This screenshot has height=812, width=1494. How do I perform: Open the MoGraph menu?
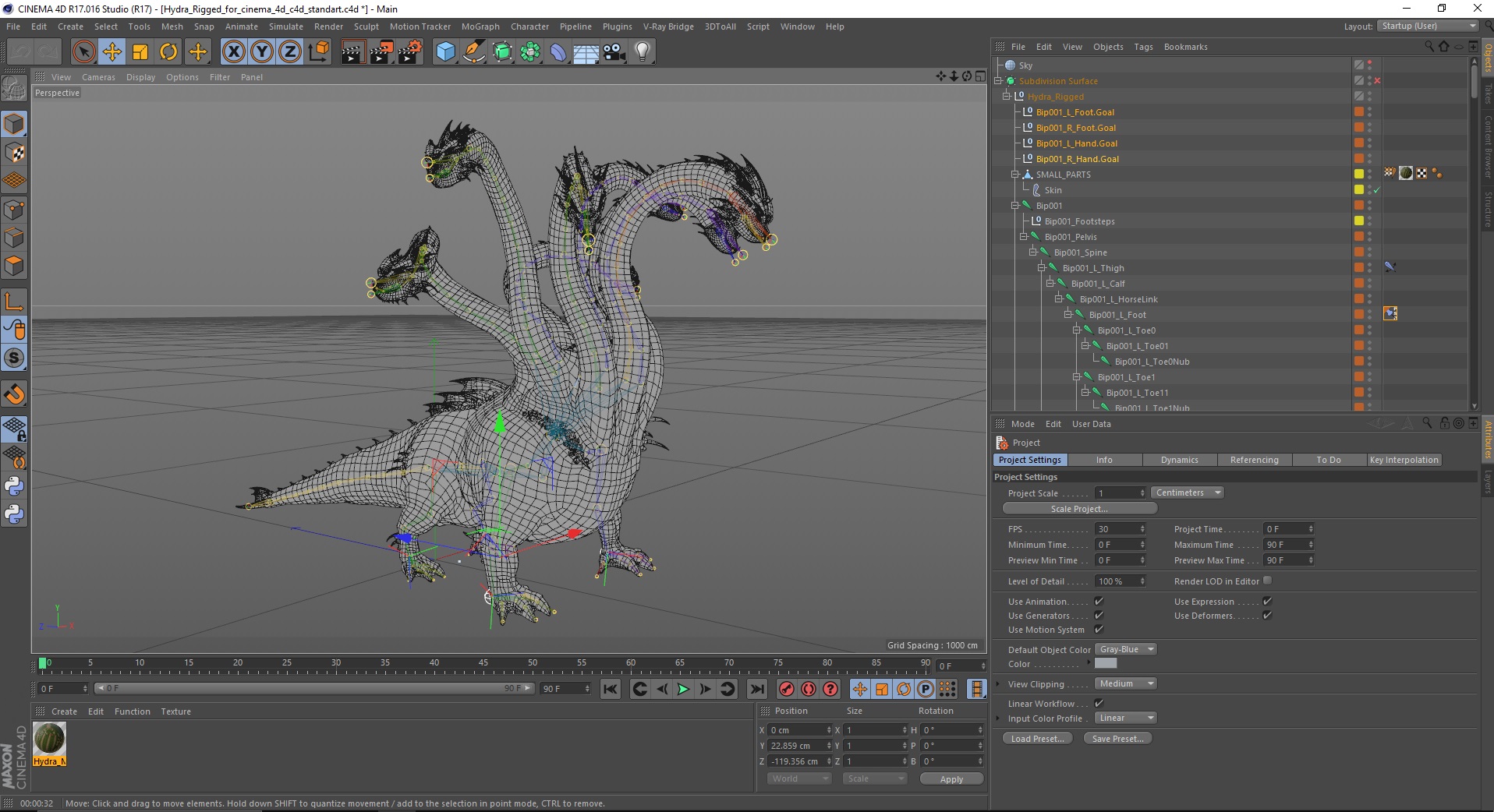pyautogui.click(x=480, y=26)
